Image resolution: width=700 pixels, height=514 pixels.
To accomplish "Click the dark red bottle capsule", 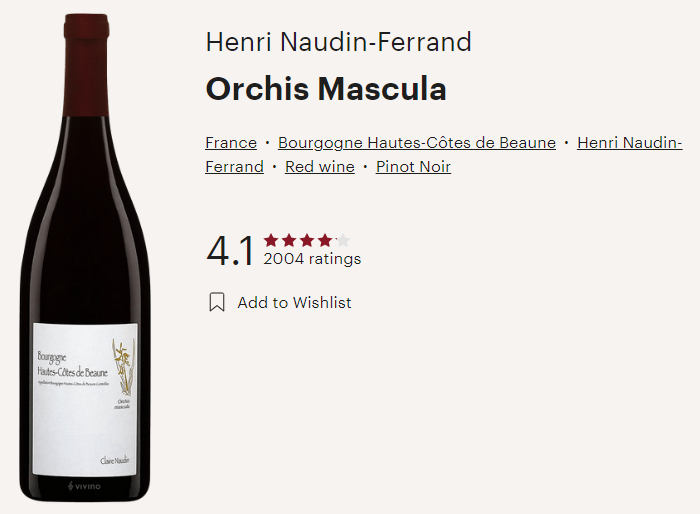I will click(87, 65).
